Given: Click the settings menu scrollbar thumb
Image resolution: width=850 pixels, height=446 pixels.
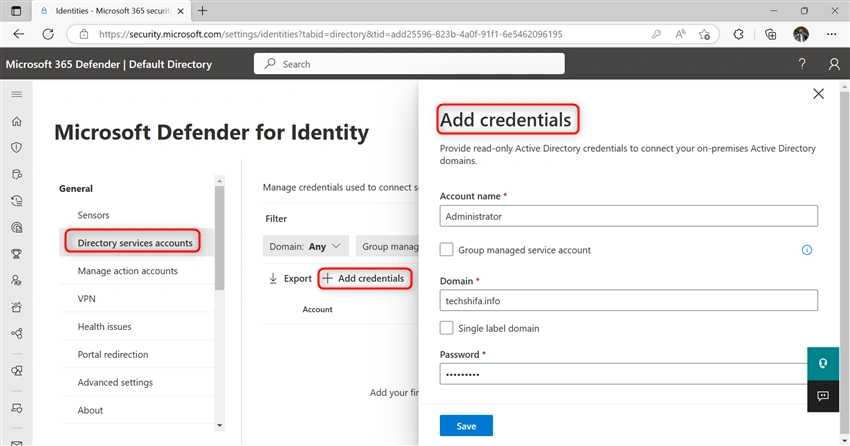Looking at the screenshot, I should 219,237.
